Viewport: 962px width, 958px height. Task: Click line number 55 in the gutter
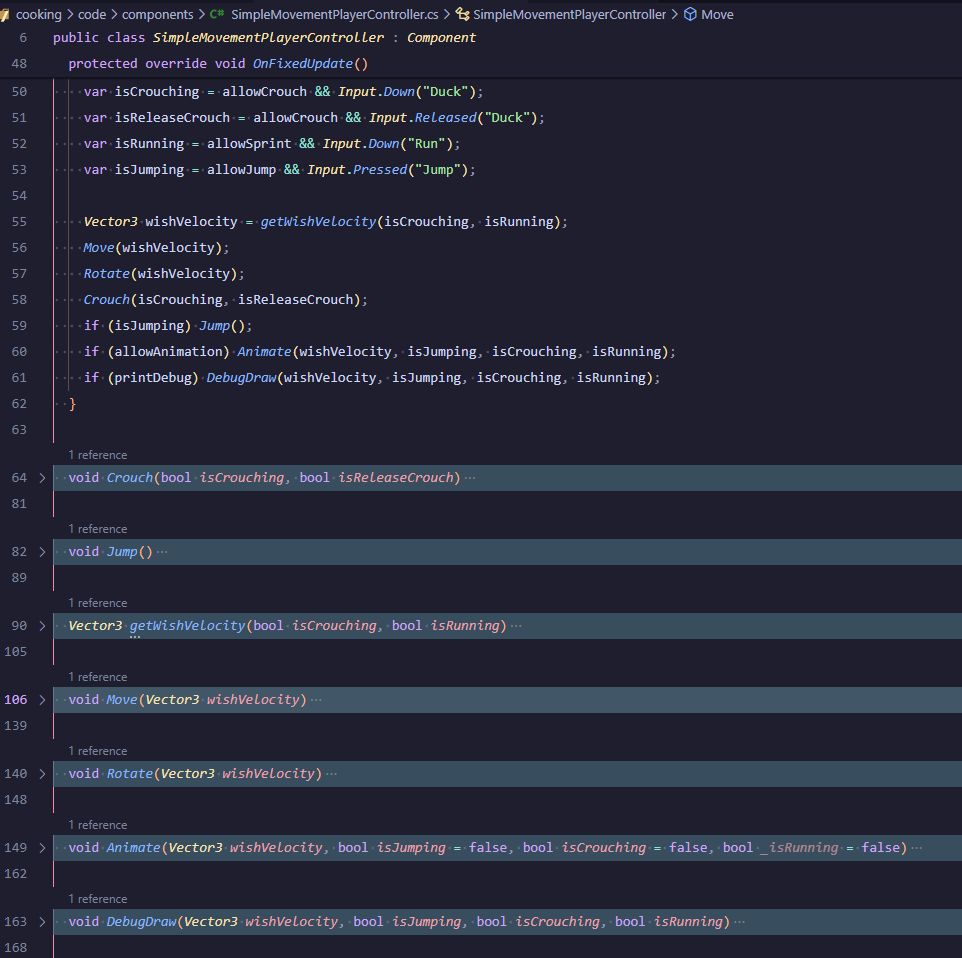tap(19, 222)
